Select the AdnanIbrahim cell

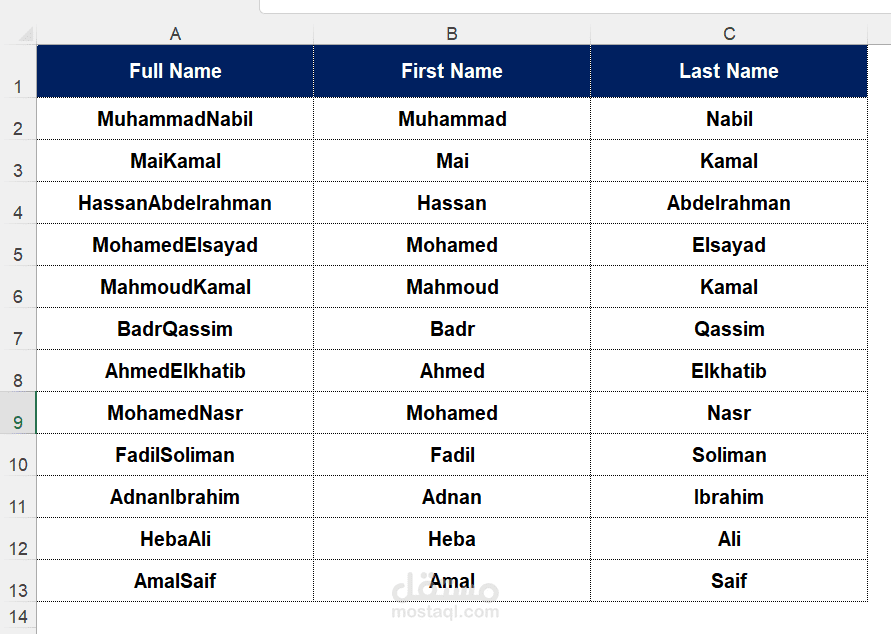[x=175, y=497]
